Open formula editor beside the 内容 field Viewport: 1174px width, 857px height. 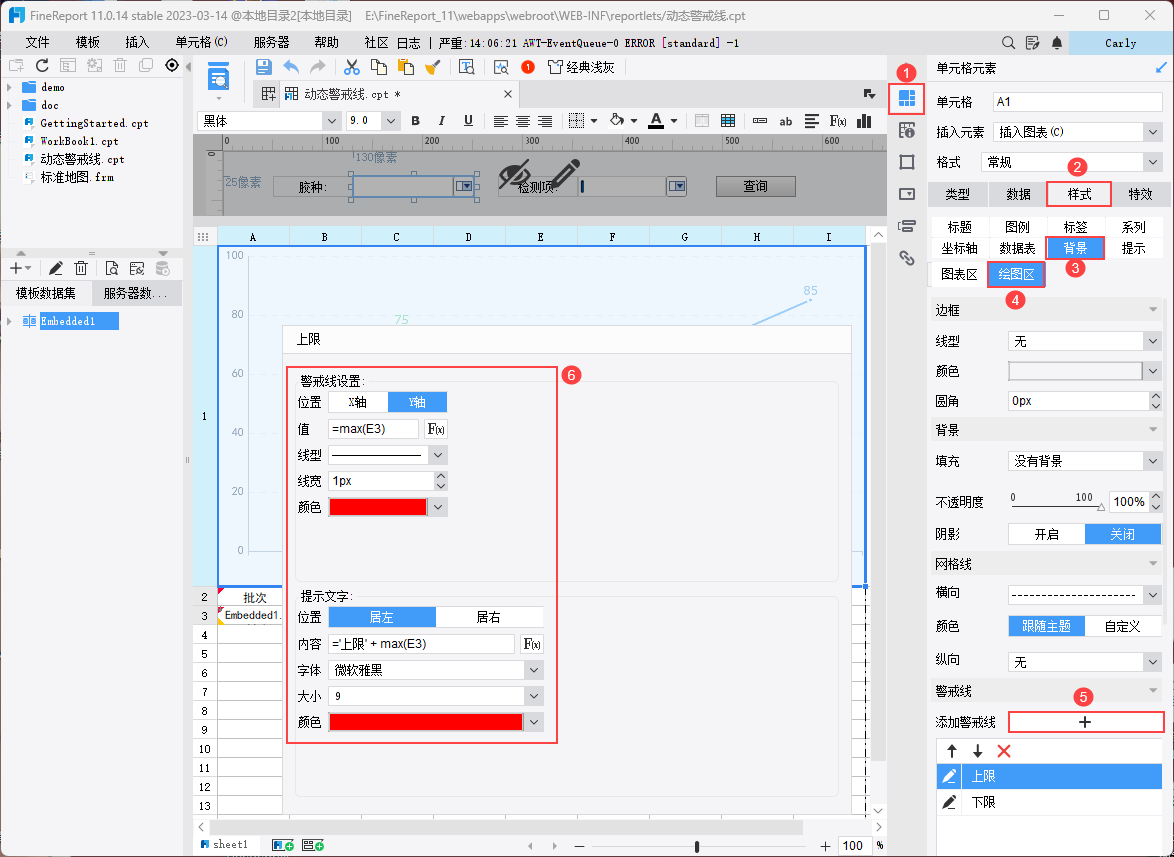(532, 644)
